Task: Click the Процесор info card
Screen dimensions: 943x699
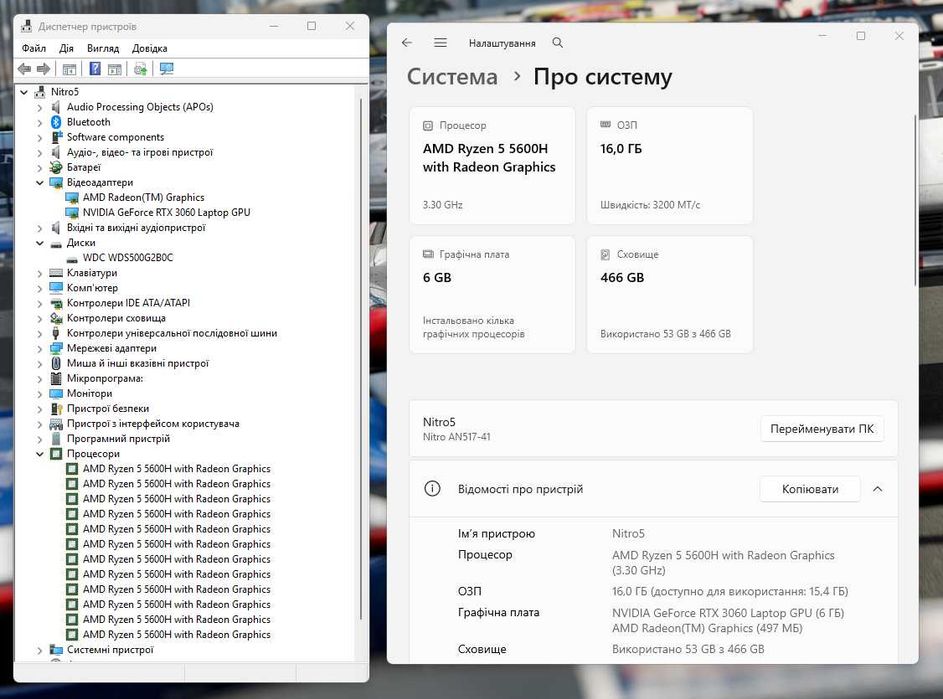Action: (x=492, y=165)
